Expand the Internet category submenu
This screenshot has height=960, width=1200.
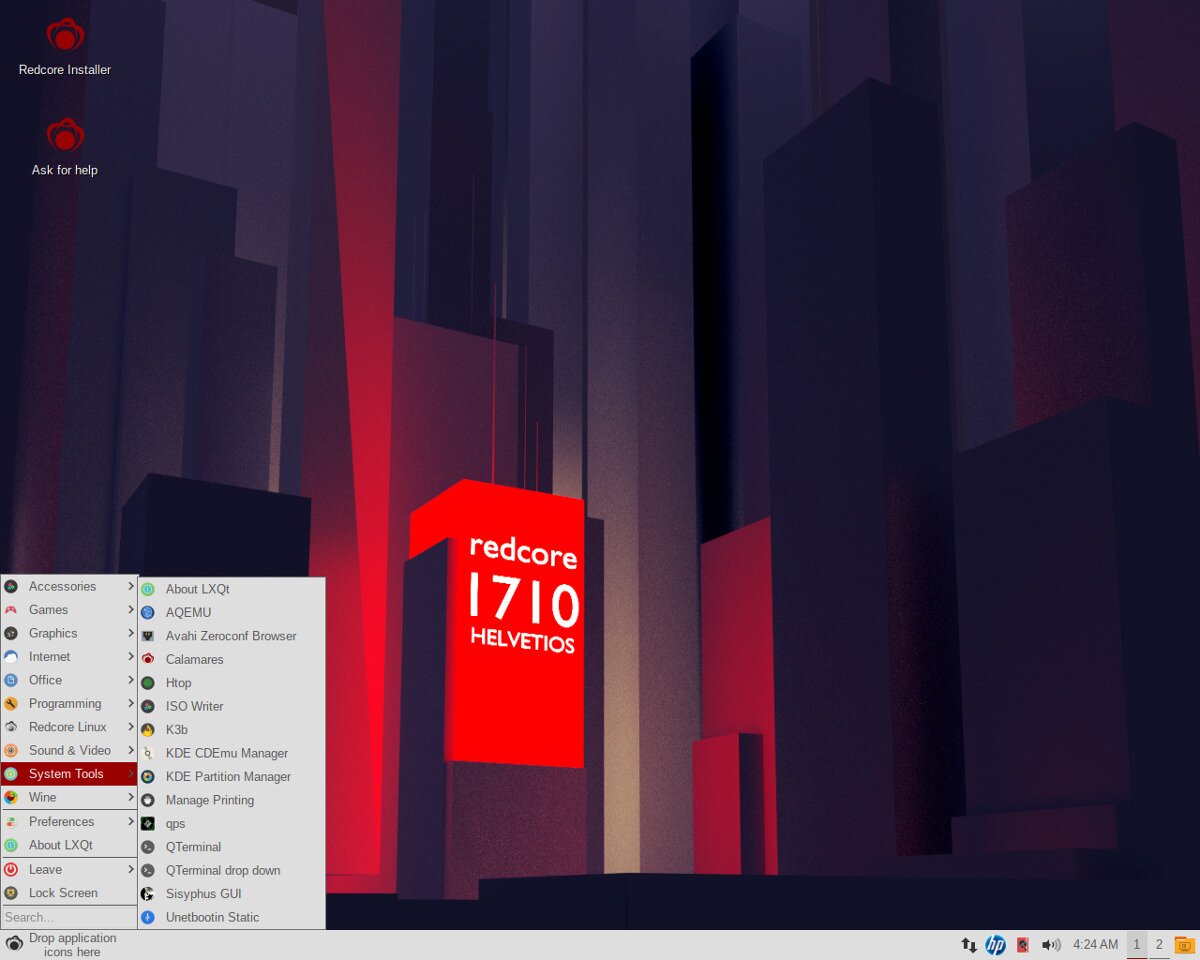pos(68,657)
